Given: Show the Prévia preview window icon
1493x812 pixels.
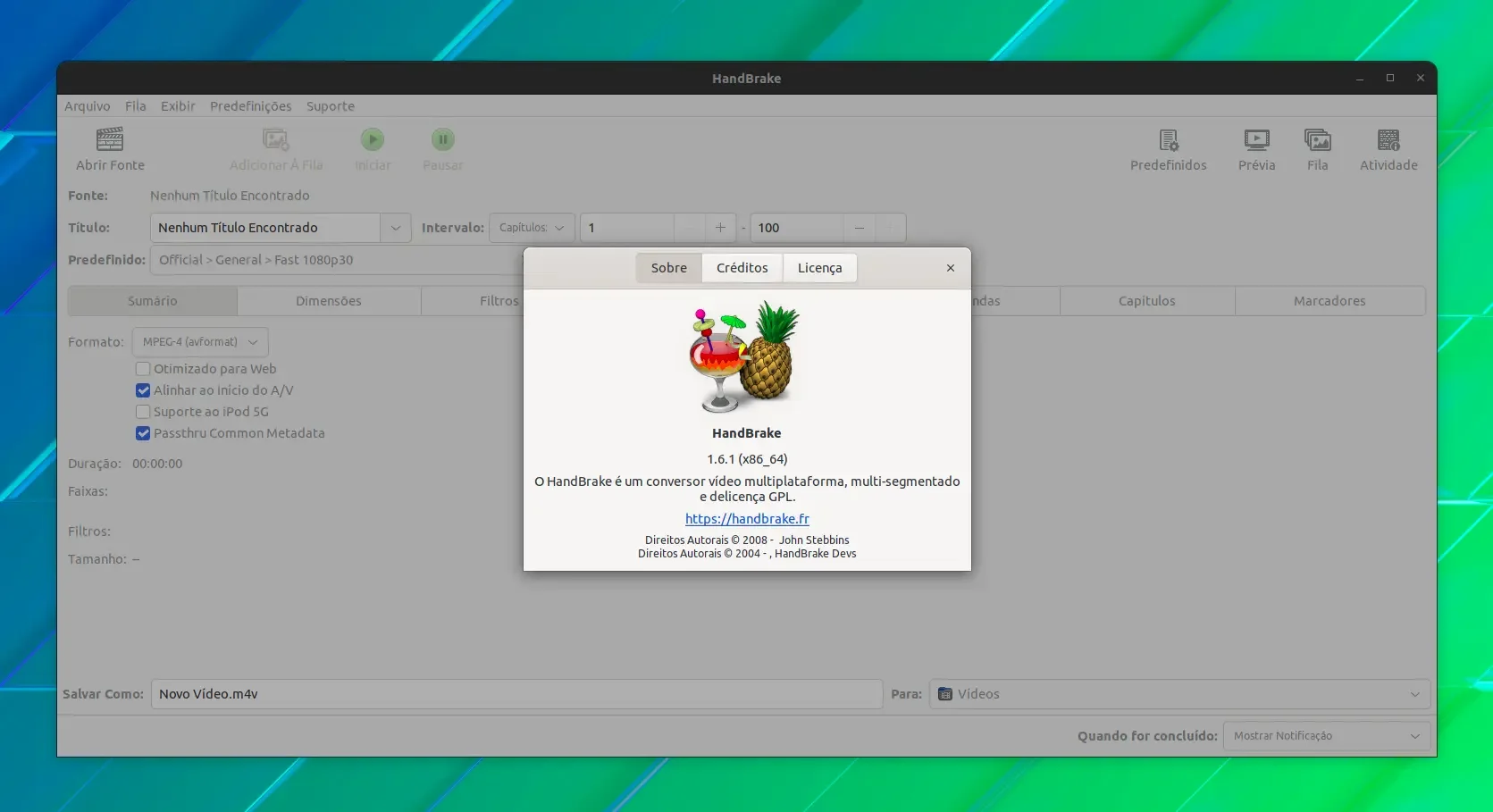Looking at the screenshot, I should click(1256, 140).
